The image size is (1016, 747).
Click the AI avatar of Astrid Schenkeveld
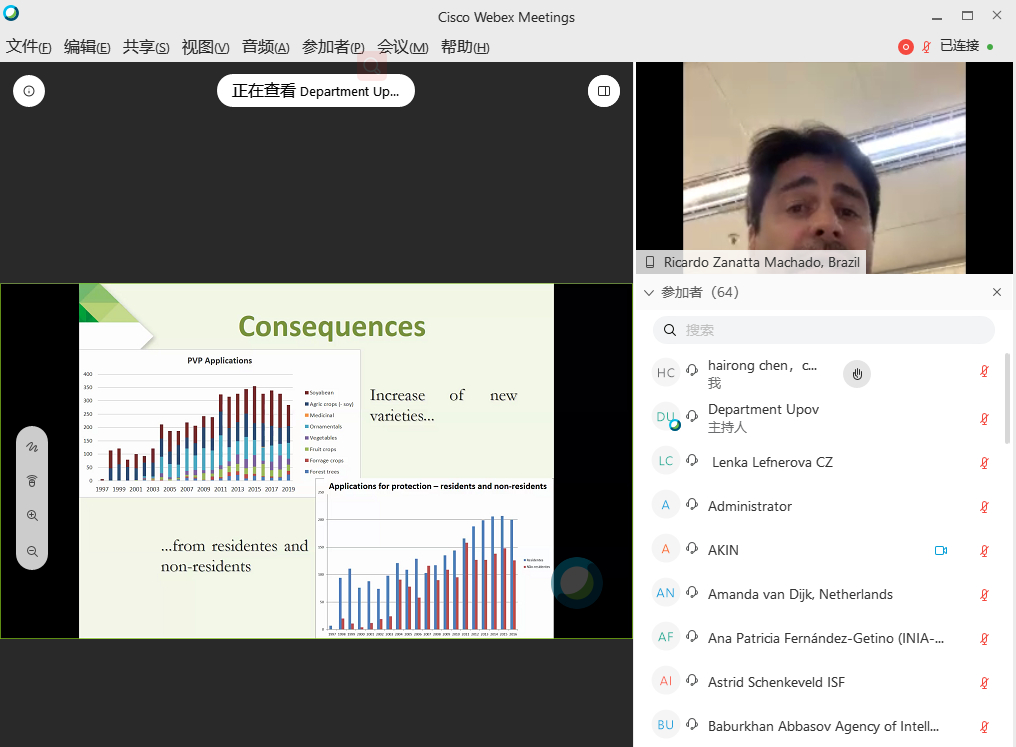pos(665,681)
